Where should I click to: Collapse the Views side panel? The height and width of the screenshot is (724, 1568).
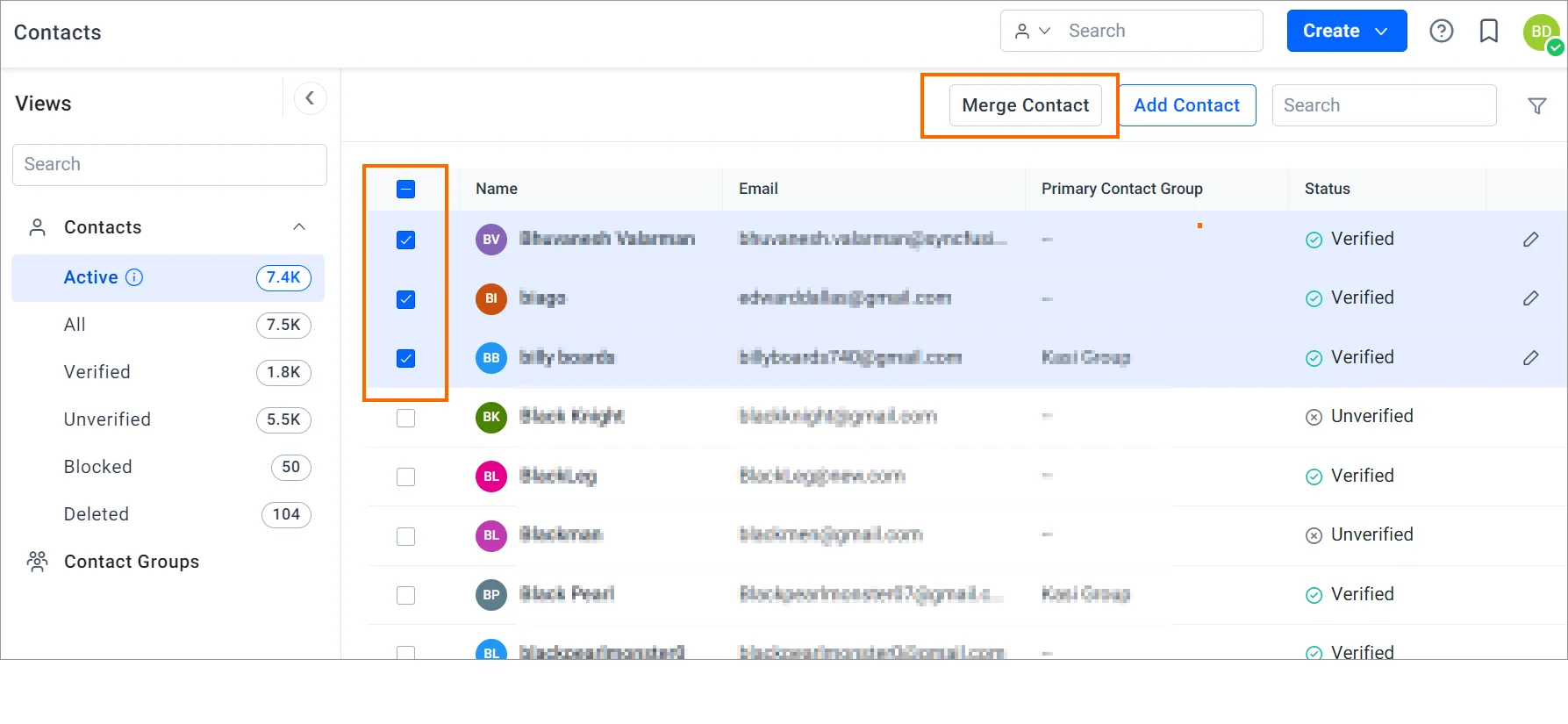click(x=310, y=98)
